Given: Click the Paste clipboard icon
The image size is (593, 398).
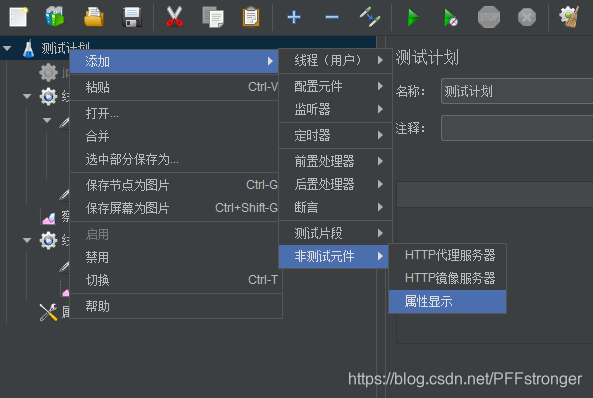Looking at the screenshot, I should [x=251, y=17].
